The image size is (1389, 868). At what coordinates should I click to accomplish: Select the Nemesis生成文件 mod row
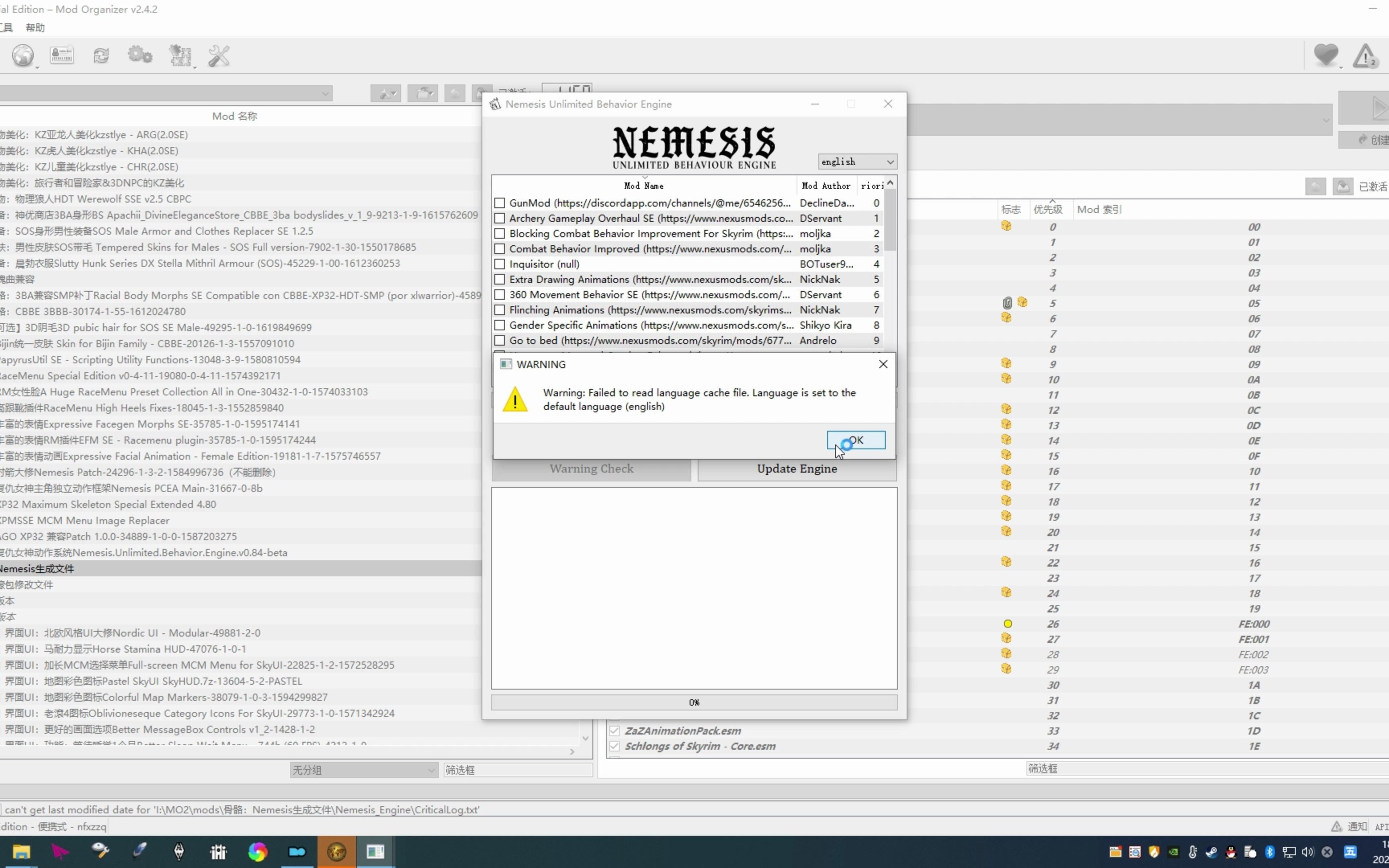pyautogui.click(x=240, y=568)
